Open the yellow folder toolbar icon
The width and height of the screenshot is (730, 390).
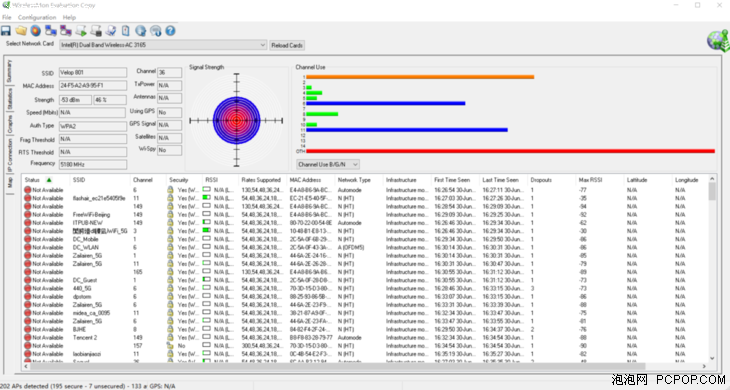click(x=20, y=31)
